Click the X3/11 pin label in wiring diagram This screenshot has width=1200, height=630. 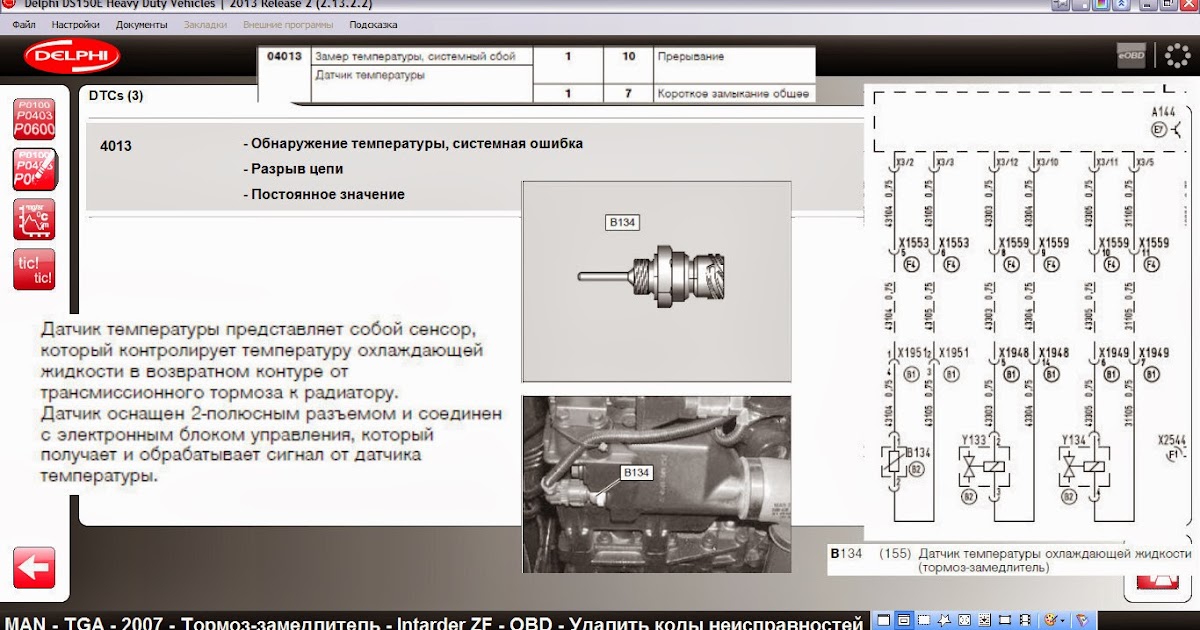[x=1107, y=161]
